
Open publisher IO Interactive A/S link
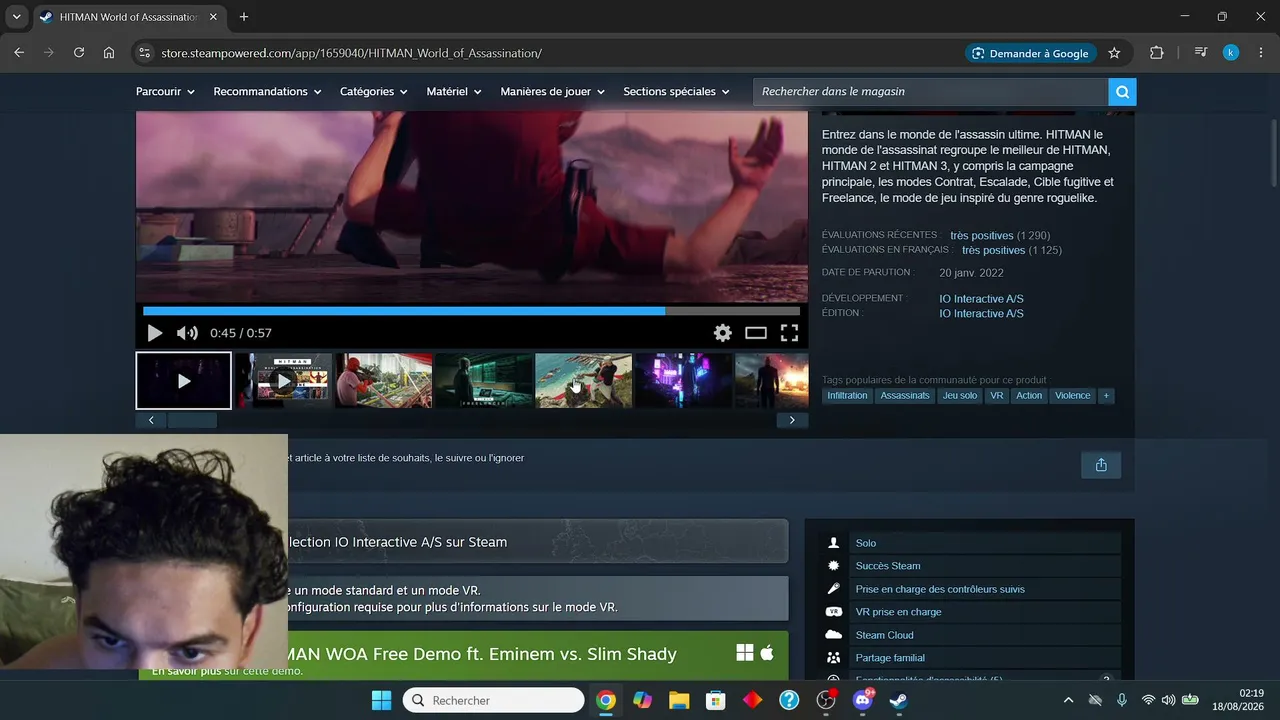981,314
